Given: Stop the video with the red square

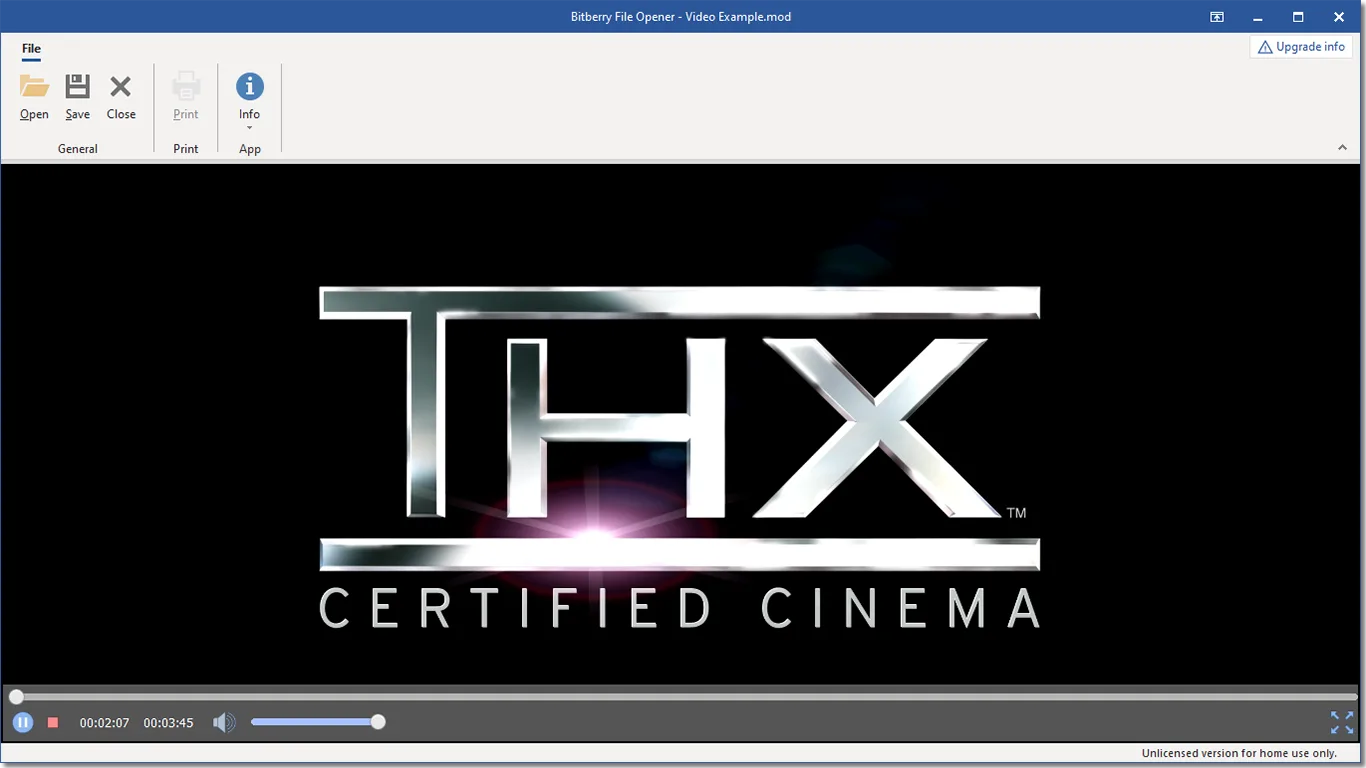Looking at the screenshot, I should pyautogui.click(x=53, y=722).
